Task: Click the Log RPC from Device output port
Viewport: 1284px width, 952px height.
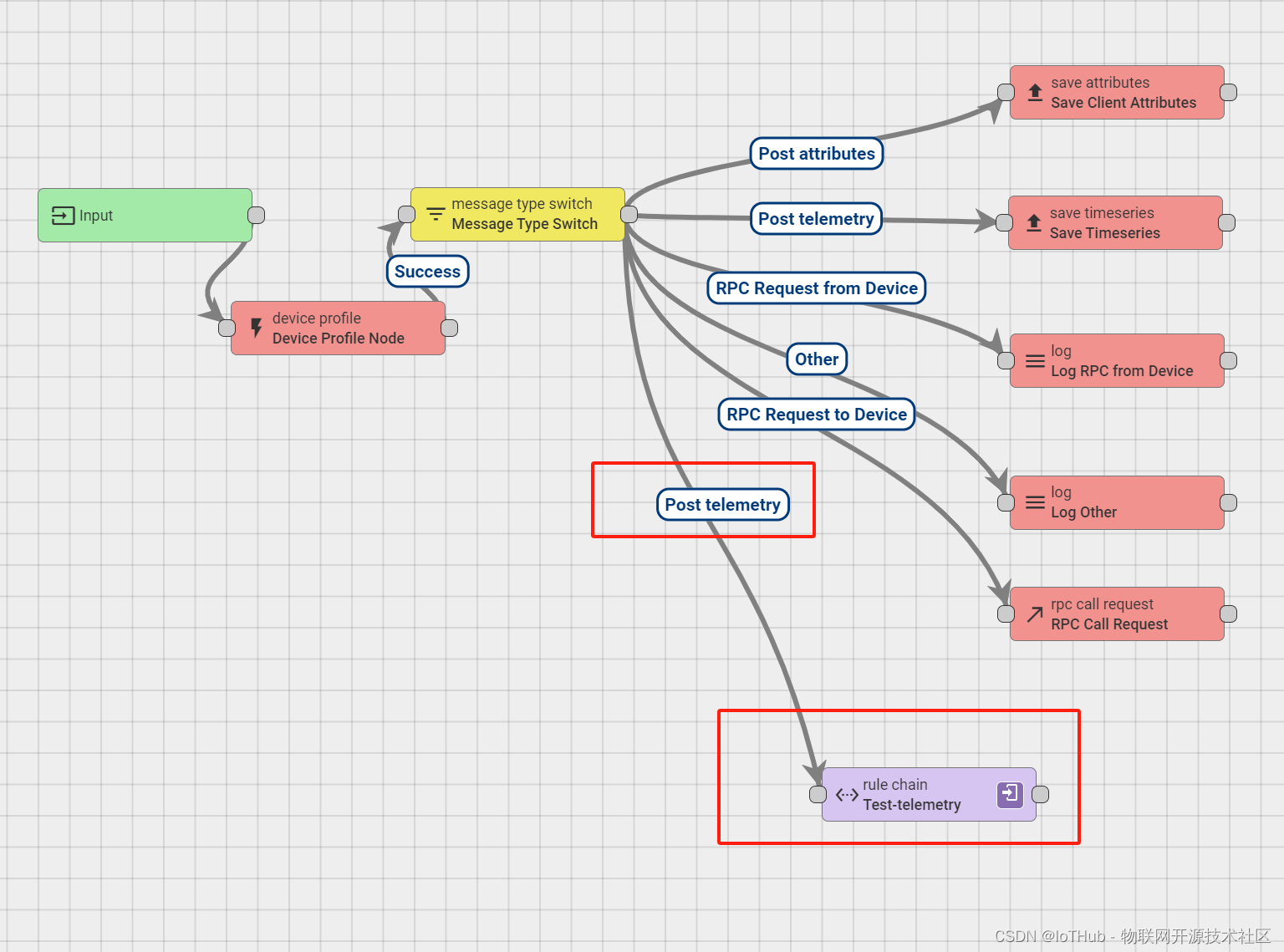Action: coord(1229,360)
